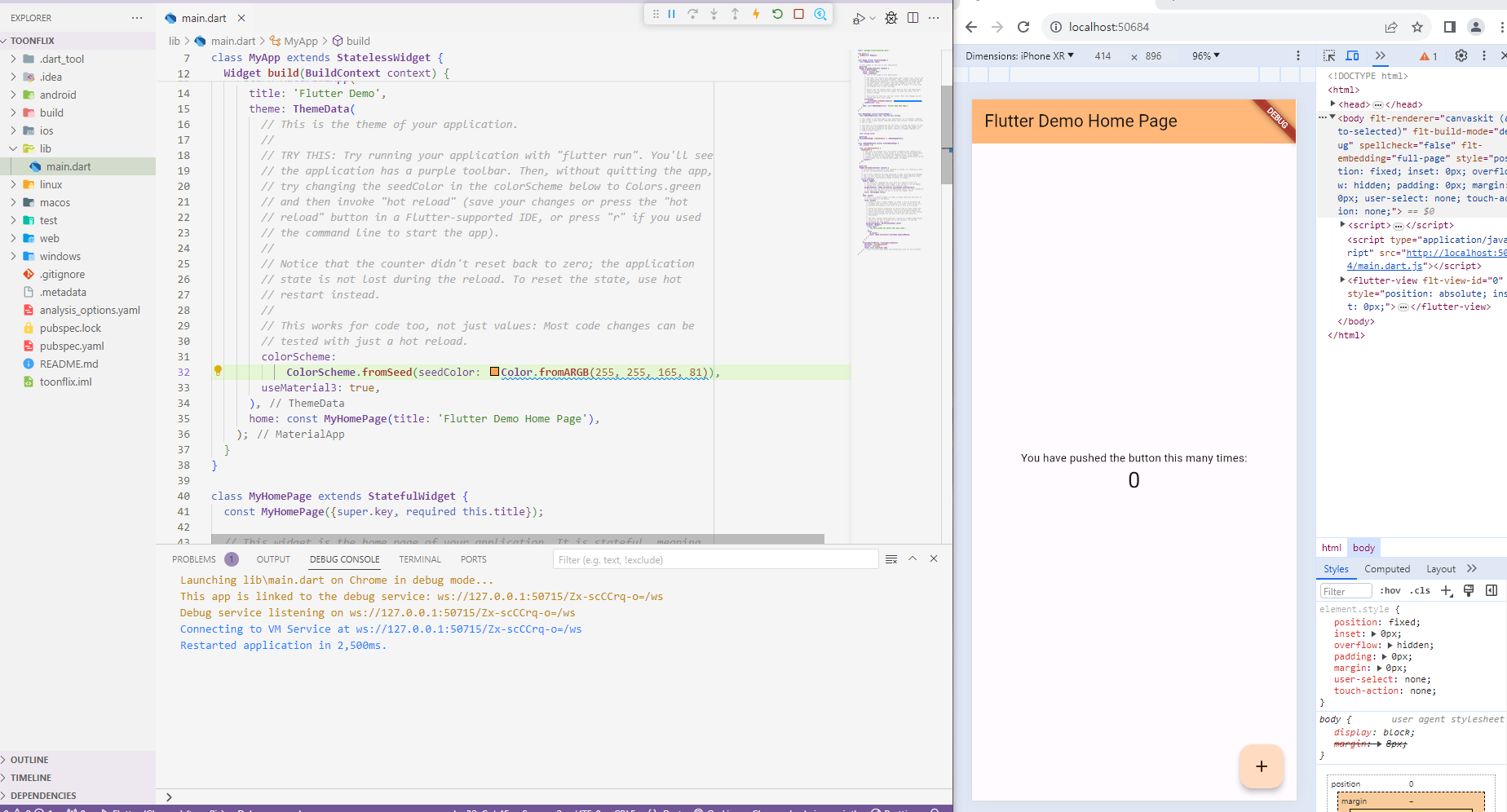Open the orange color swatch on line 32
Image resolution: width=1507 pixels, height=812 pixels.
point(494,372)
